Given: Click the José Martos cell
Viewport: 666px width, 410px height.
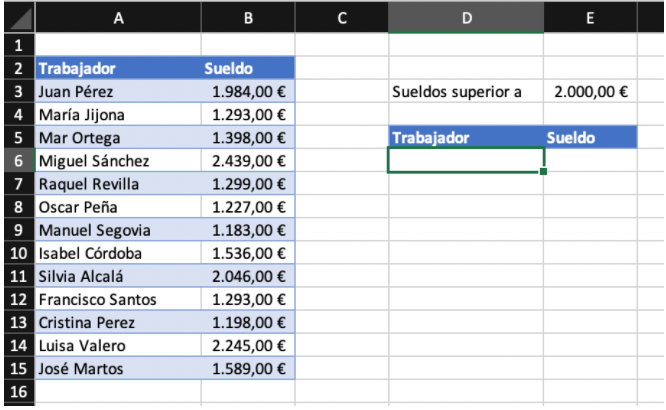Looking at the screenshot, I should pos(118,368).
